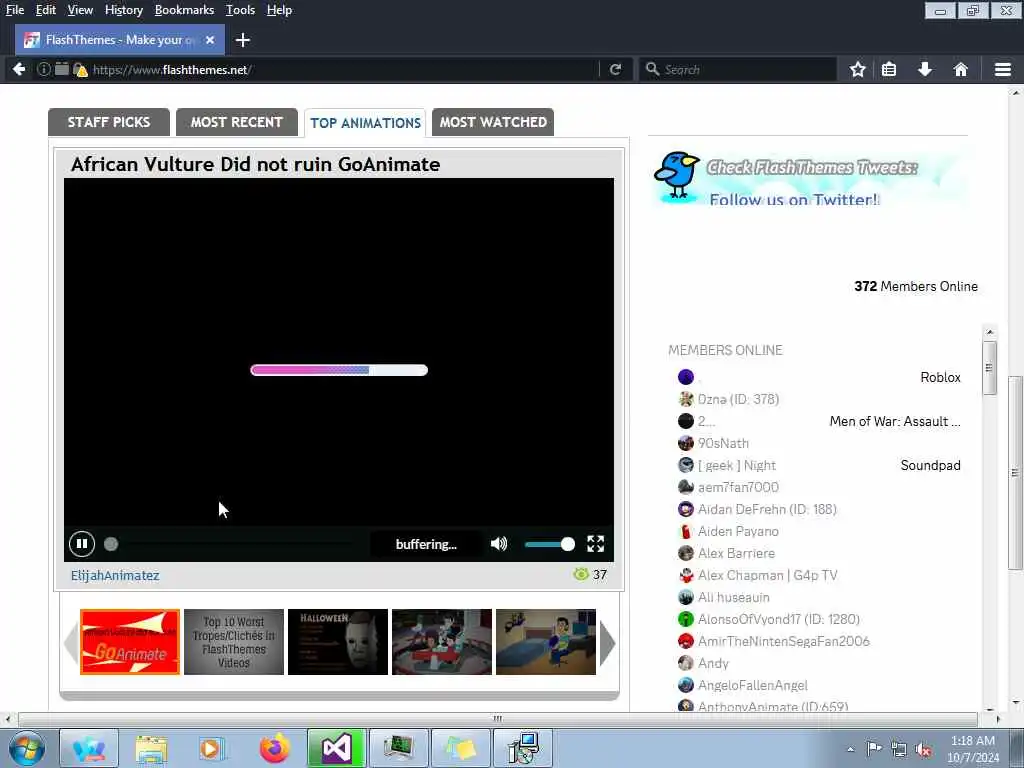Switch to the Most Recent tab
The image size is (1024, 768).
[x=236, y=122]
